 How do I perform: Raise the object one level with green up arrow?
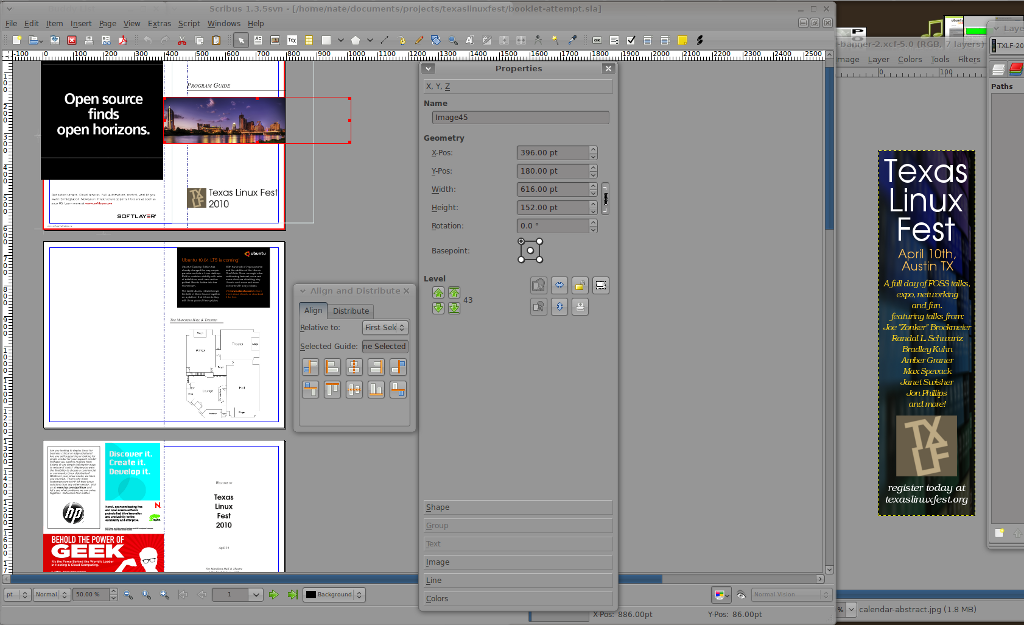[438, 292]
